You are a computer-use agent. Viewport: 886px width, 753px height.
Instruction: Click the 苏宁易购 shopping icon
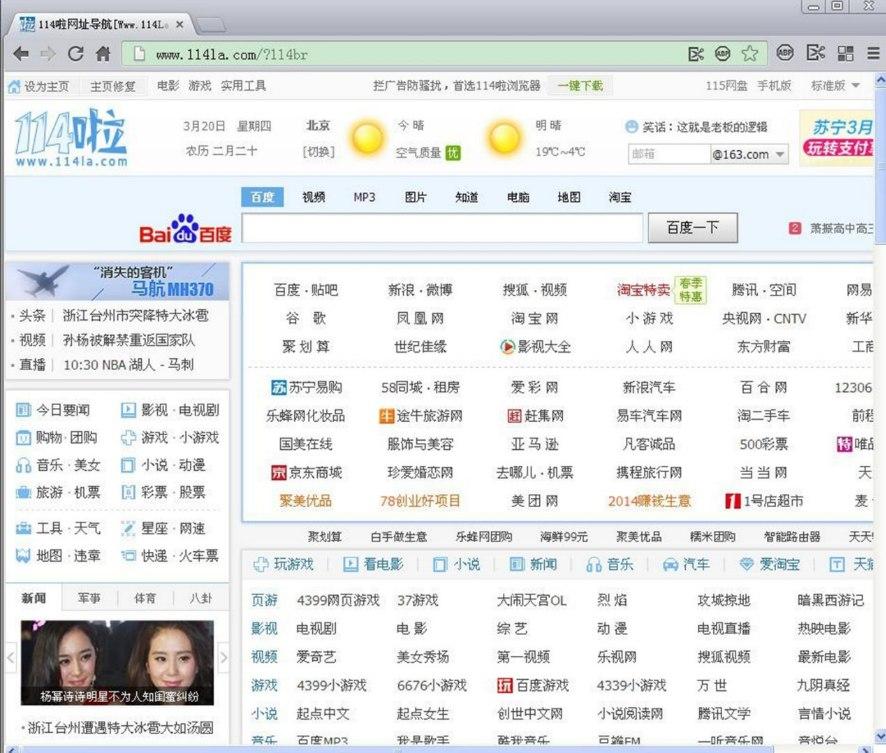pyautogui.click(x=279, y=387)
